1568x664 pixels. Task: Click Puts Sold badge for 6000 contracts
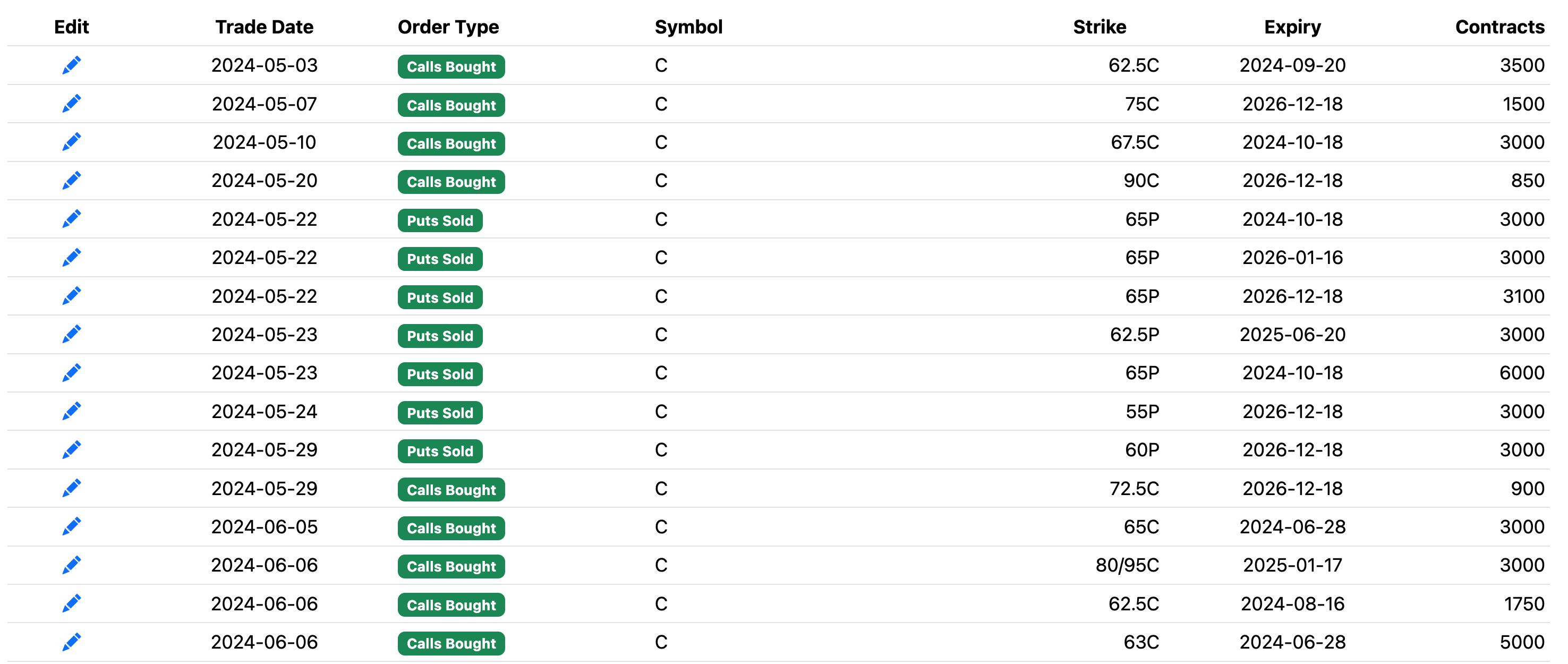[x=439, y=374]
